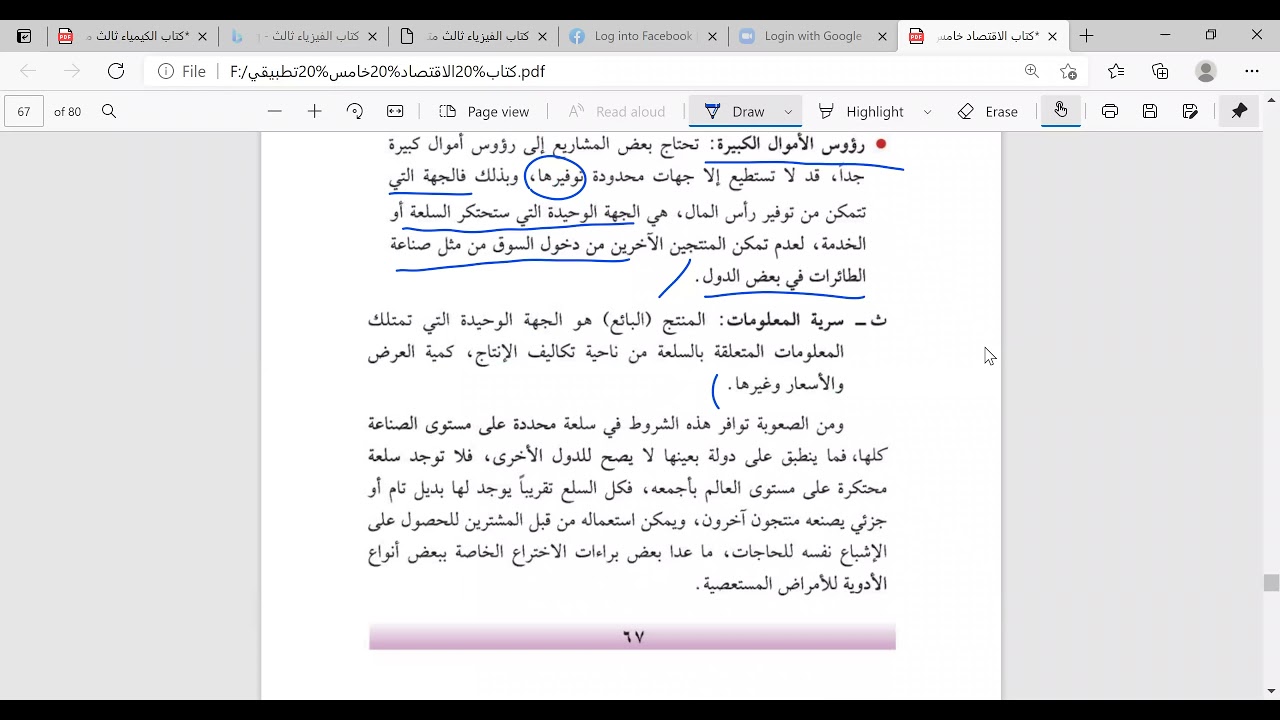
Task: Close the كتاب الكيمياء ثالث tab
Action: [202, 36]
